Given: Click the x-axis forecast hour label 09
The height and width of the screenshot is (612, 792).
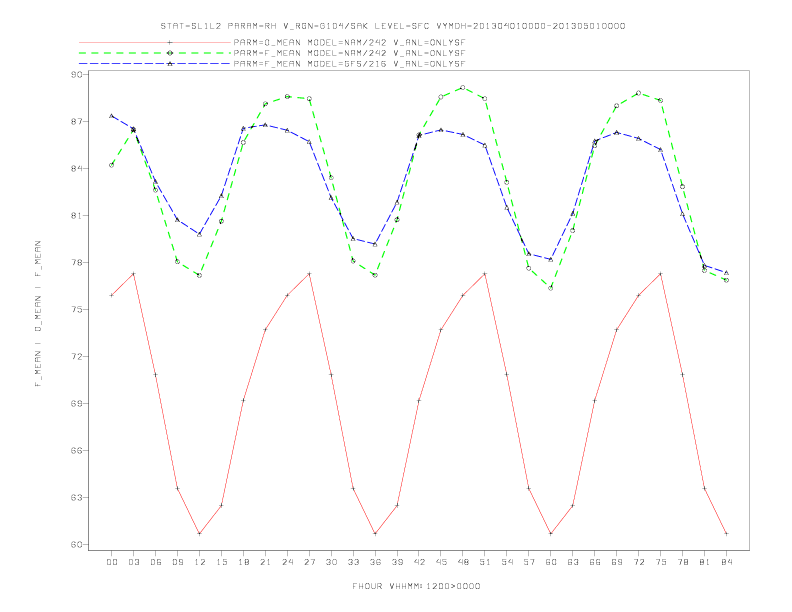Looking at the screenshot, I should point(177,562).
